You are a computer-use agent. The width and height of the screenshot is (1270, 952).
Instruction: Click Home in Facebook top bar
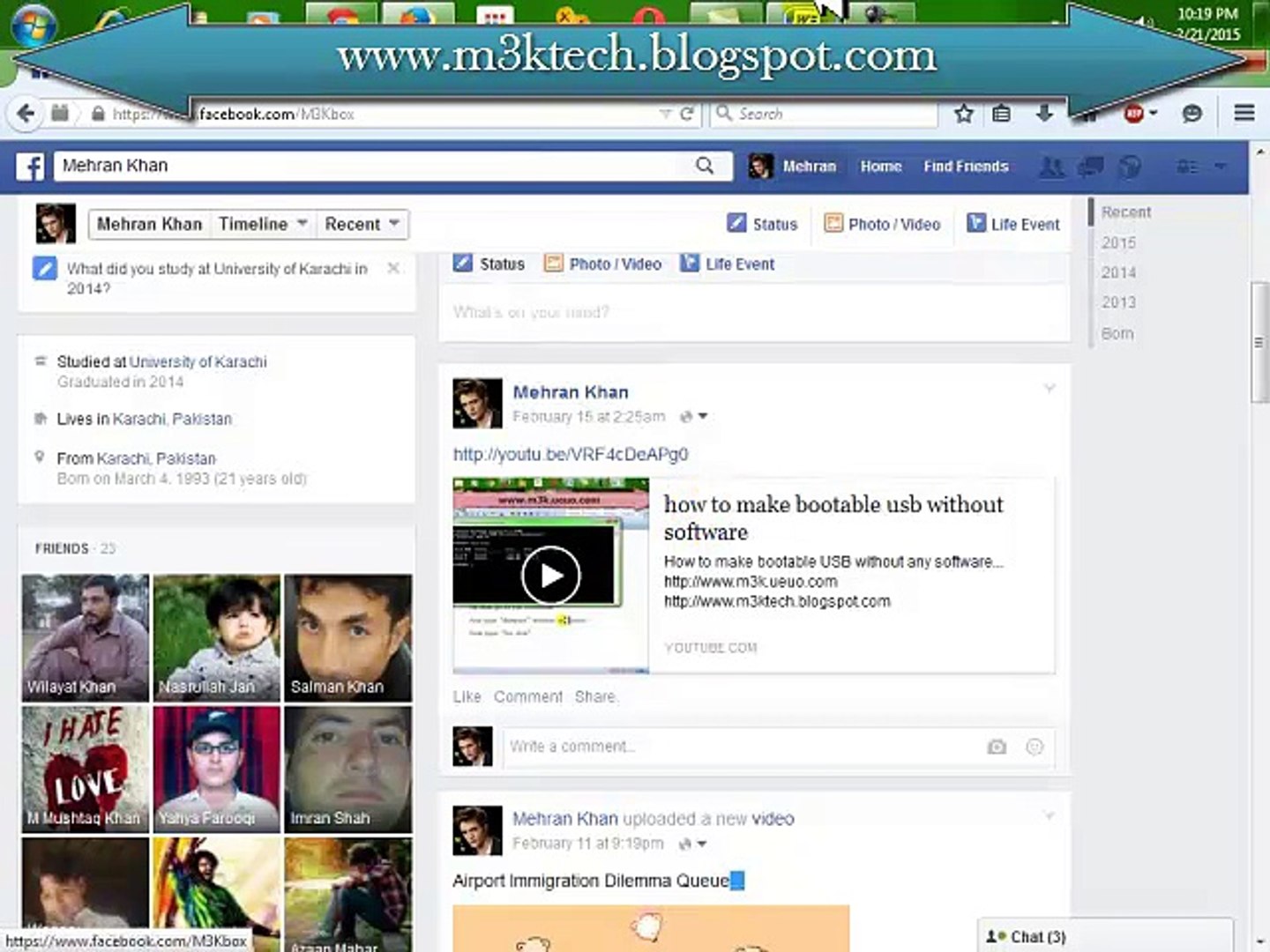[x=881, y=167]
